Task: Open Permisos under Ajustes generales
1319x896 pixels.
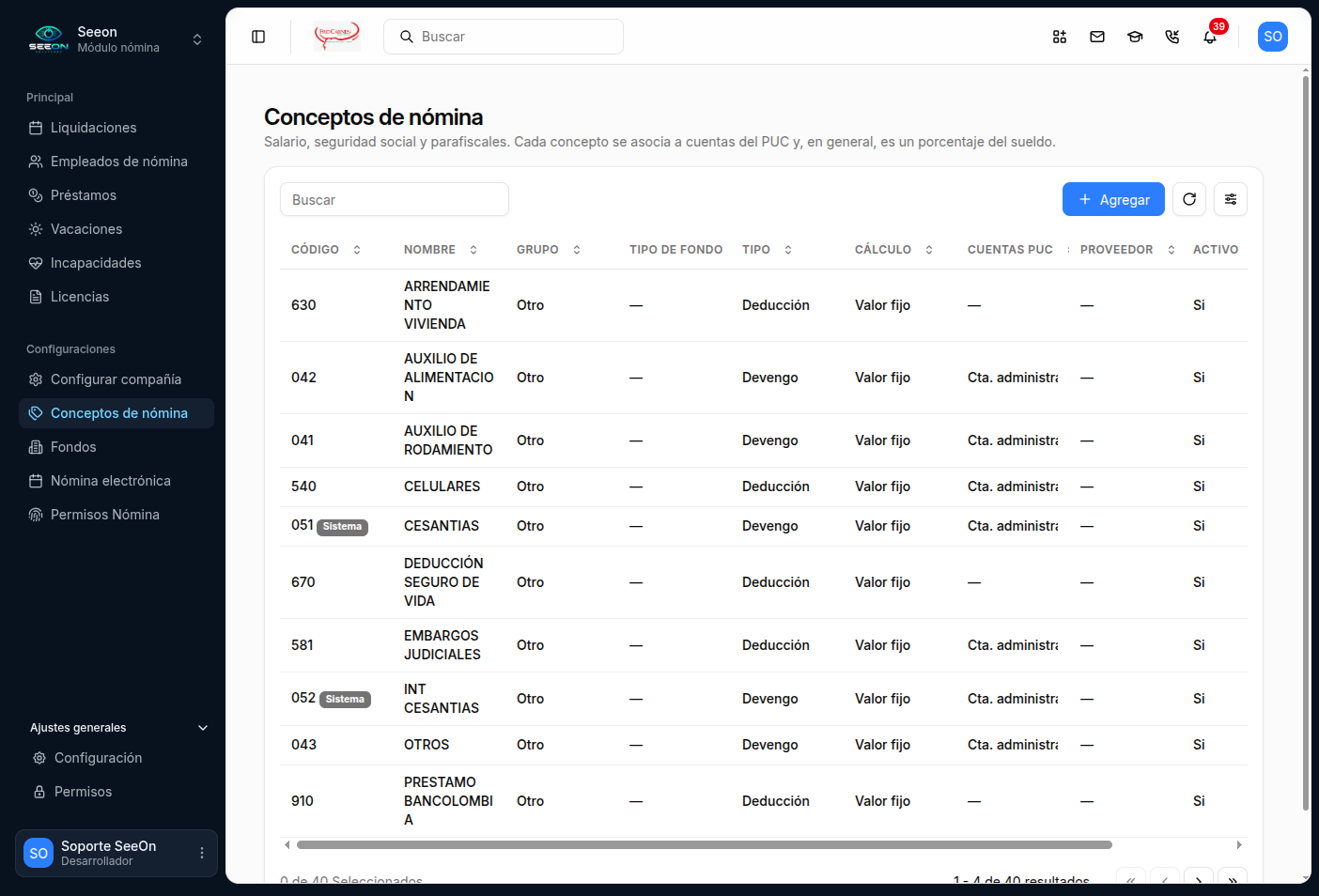Action: pyautogui.click(x=118, y=792)
